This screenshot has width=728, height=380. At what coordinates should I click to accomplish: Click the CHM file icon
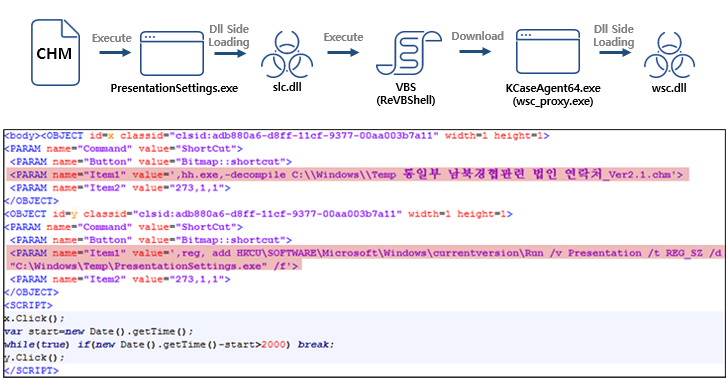click(x=55, y=52)
